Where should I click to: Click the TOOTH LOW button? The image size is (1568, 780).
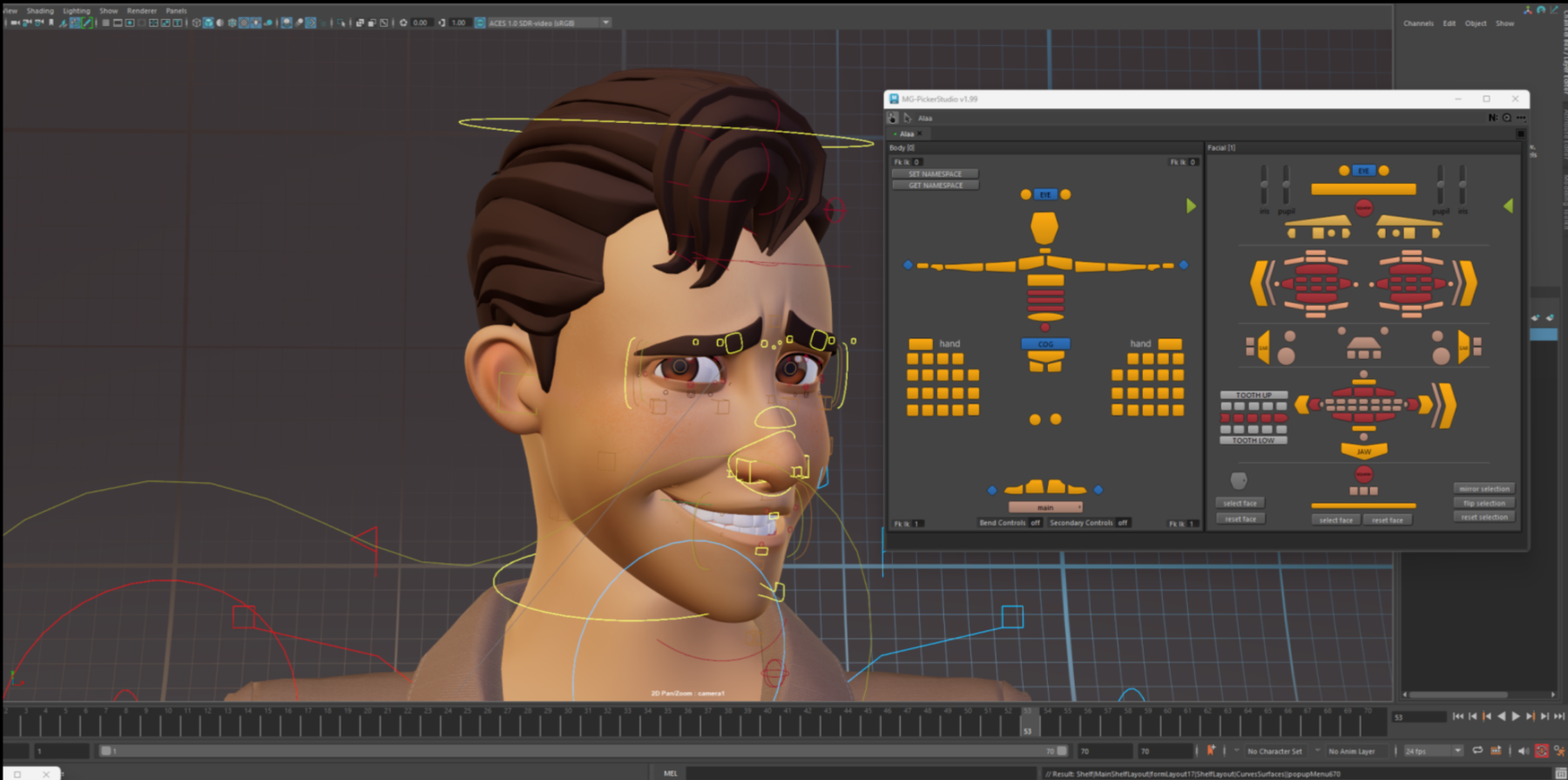1254,440
